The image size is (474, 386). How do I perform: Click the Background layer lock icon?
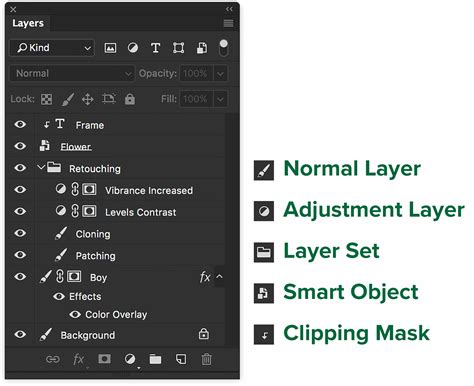(204, 334)
